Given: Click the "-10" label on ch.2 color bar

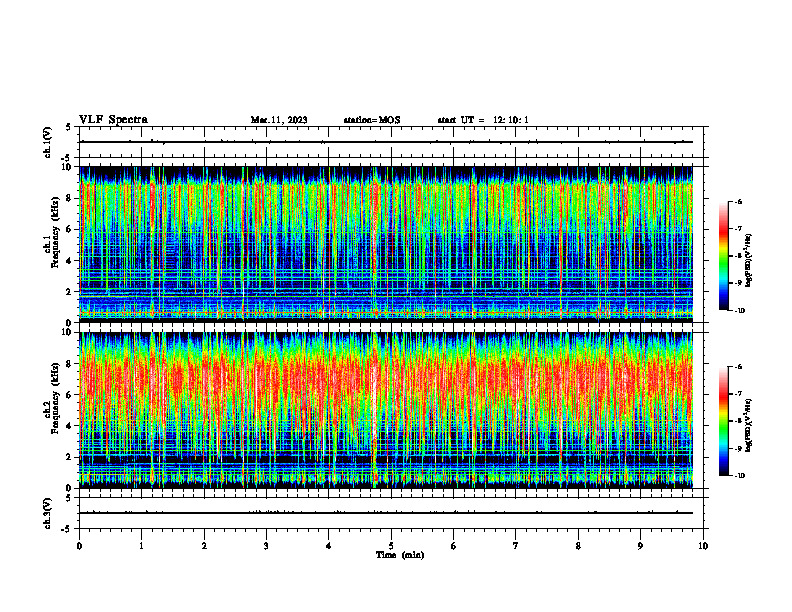Looking at the screenshot, I should 739,476.
